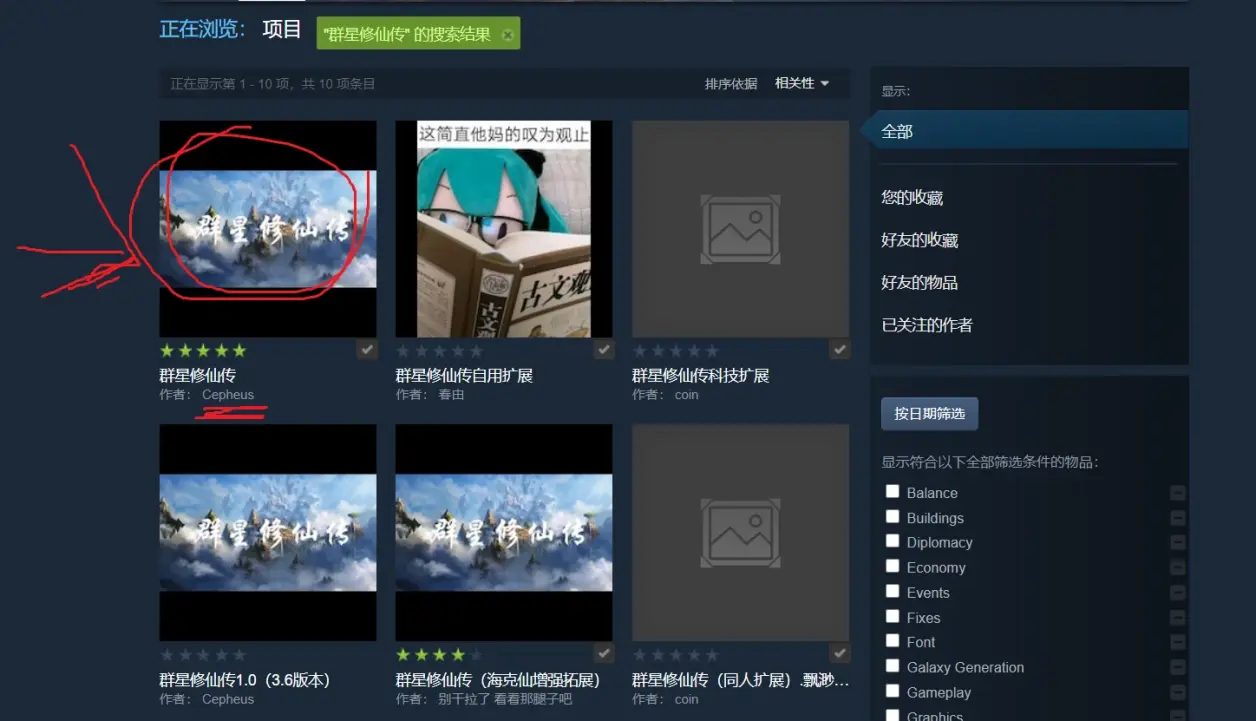This screenshot has height=721, width=1256.
Task: Click the exclude minus icon beside Diplomacy
Action: point(1177,543)
